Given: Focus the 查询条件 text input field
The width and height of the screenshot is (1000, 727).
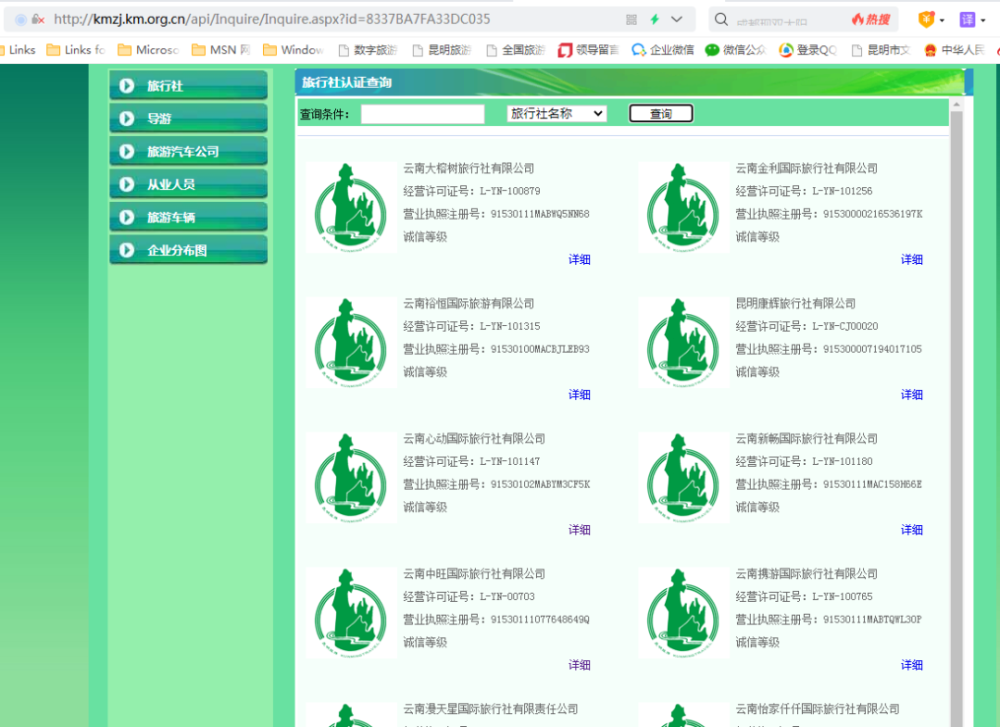Looking at the screenshot, I should coord(423,114).
